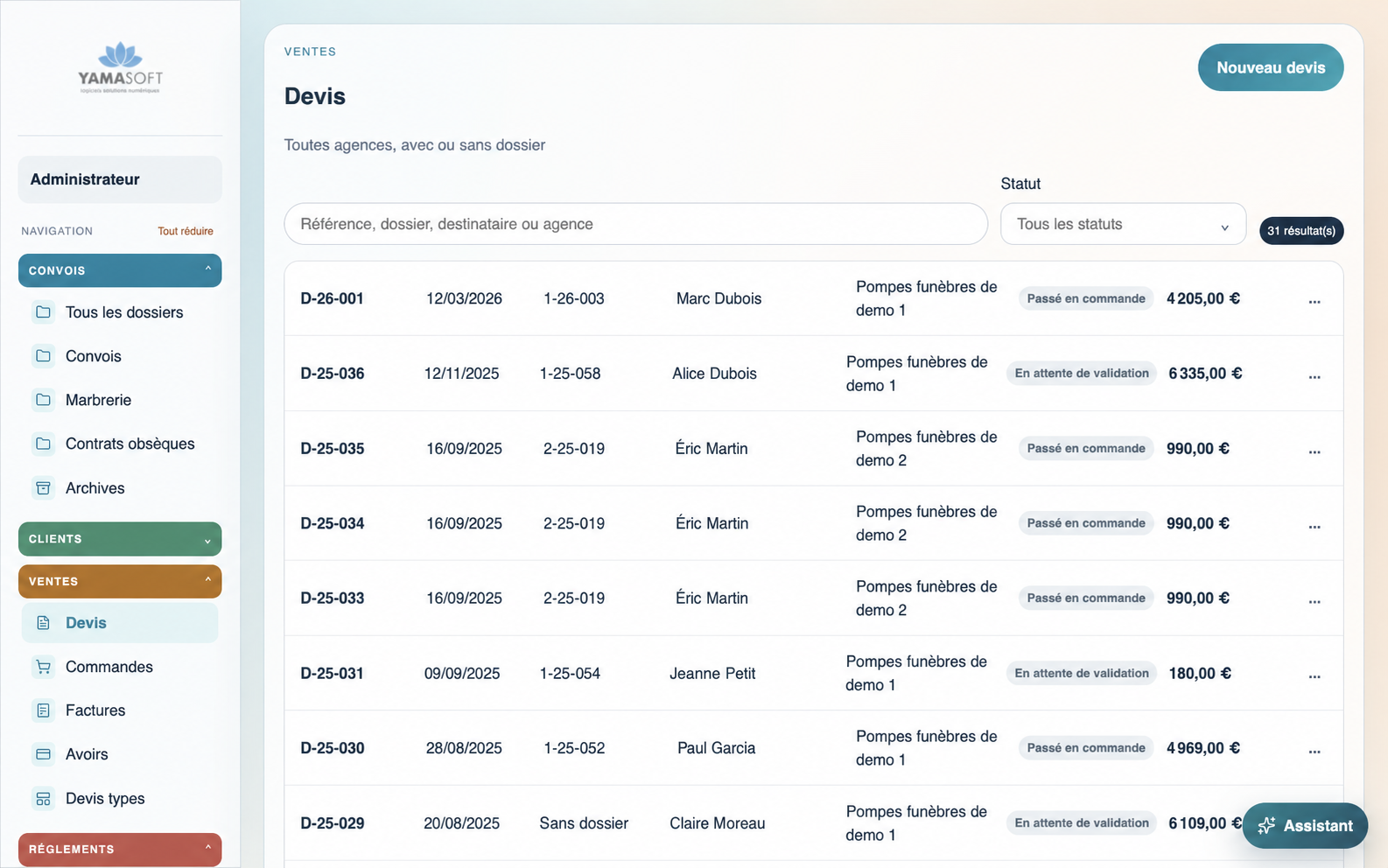Open the D-25-036 quote reference
The width and height of the screenshot is (1388, 868).
point(333,374)
